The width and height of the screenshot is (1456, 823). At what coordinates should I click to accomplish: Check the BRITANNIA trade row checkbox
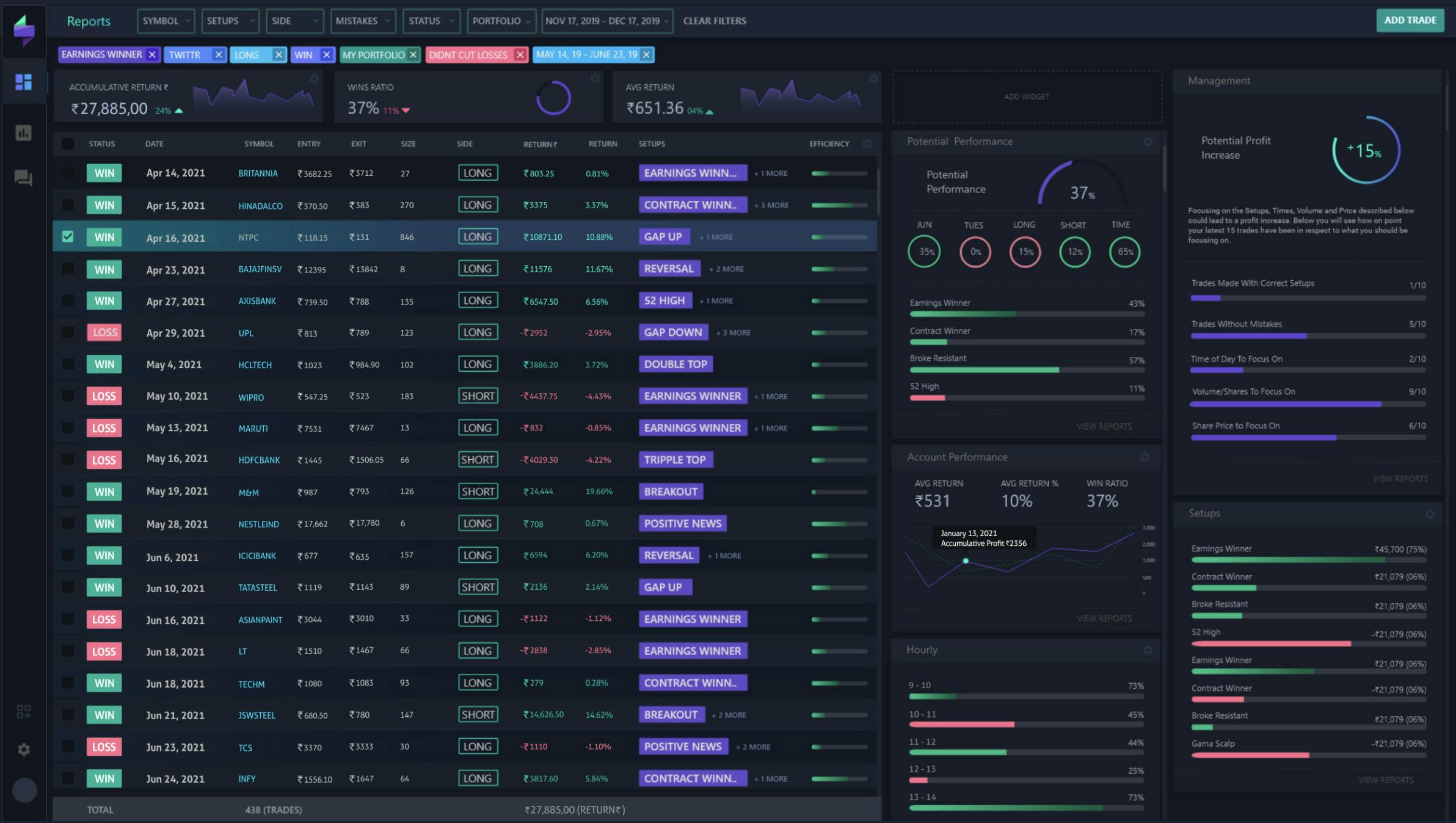[x=68, y=173]
